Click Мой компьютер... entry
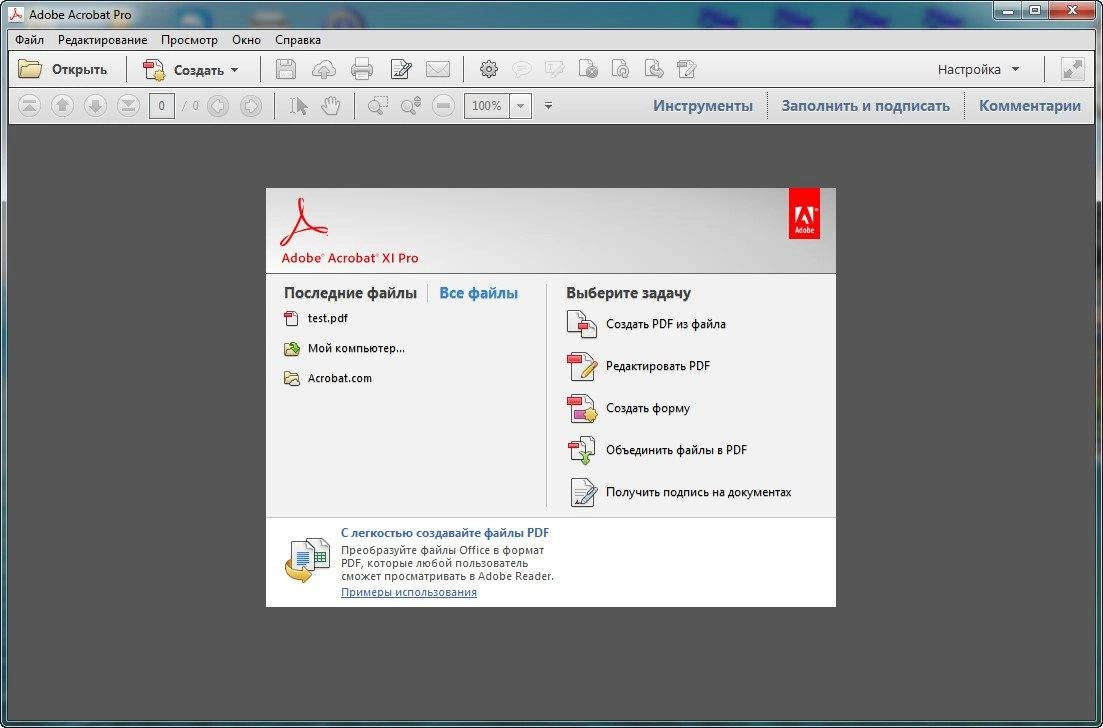This screenshot has height=728, width=1103. click(x=344, y=348)
